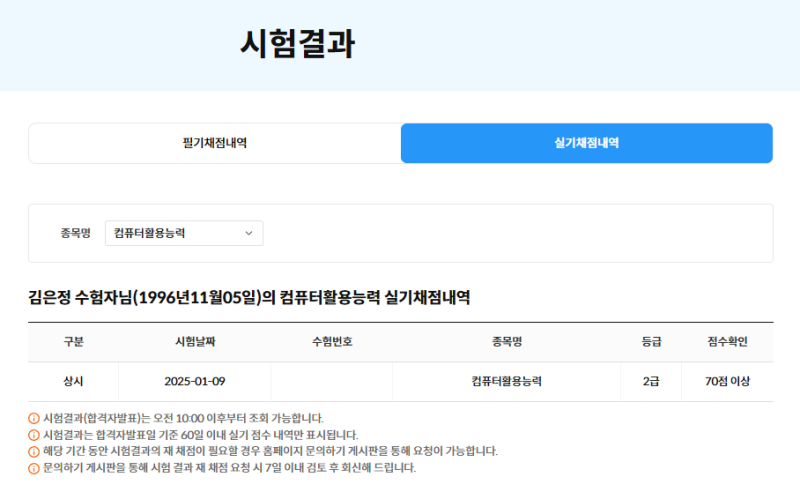Click the 상시 cell in the table
This screenshot has width=800, height=492.
click(73, 381)
